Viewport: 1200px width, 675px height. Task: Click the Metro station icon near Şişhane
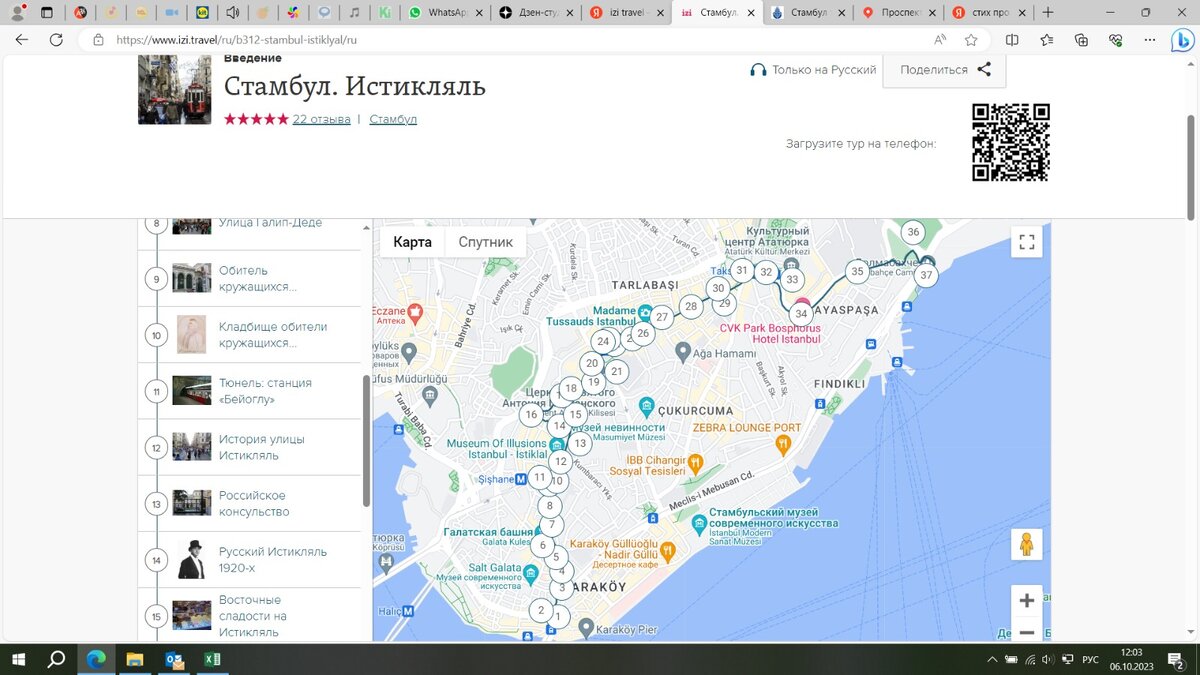(x=521, y=479)
